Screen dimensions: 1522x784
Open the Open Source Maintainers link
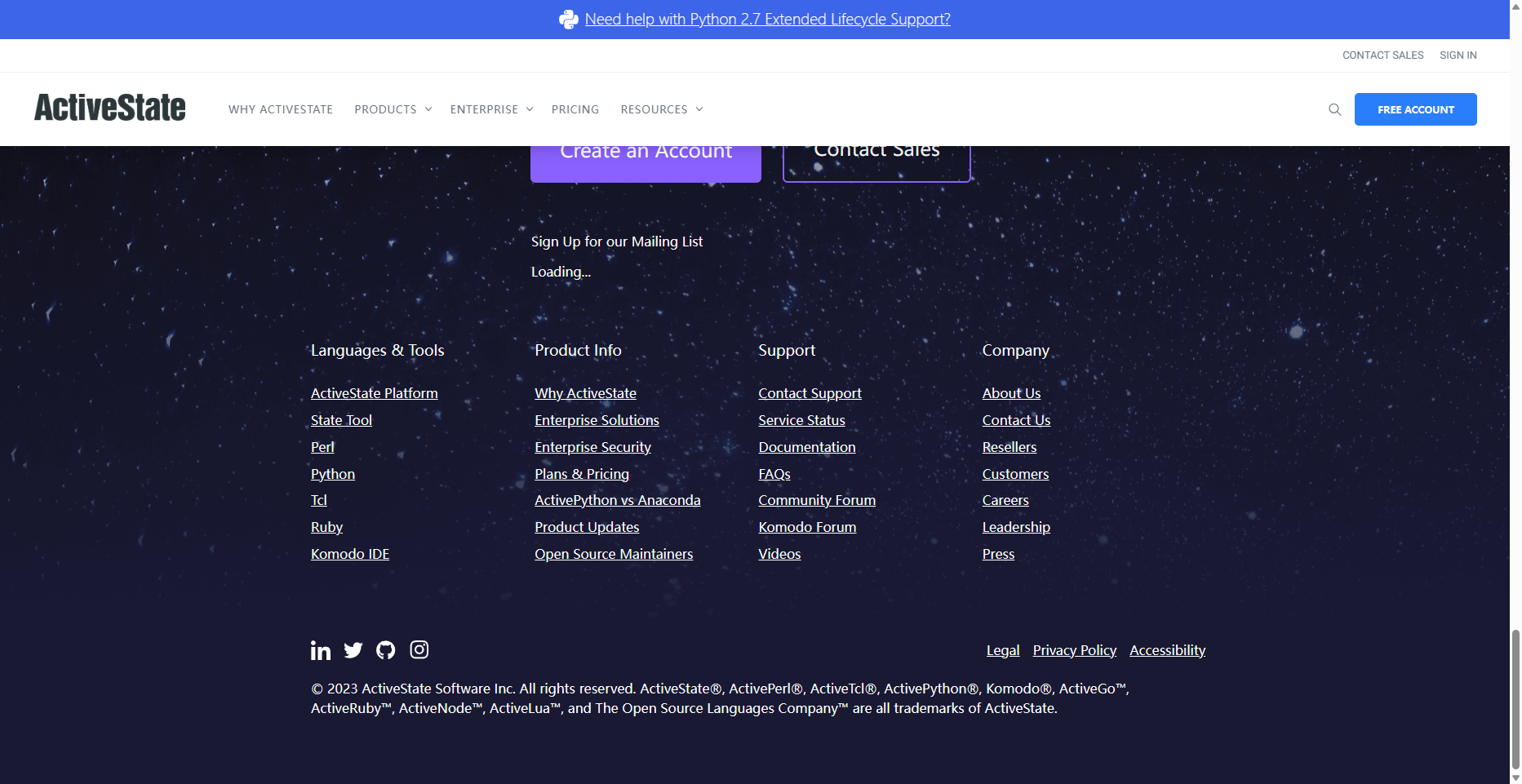click(x=614, y=554)
